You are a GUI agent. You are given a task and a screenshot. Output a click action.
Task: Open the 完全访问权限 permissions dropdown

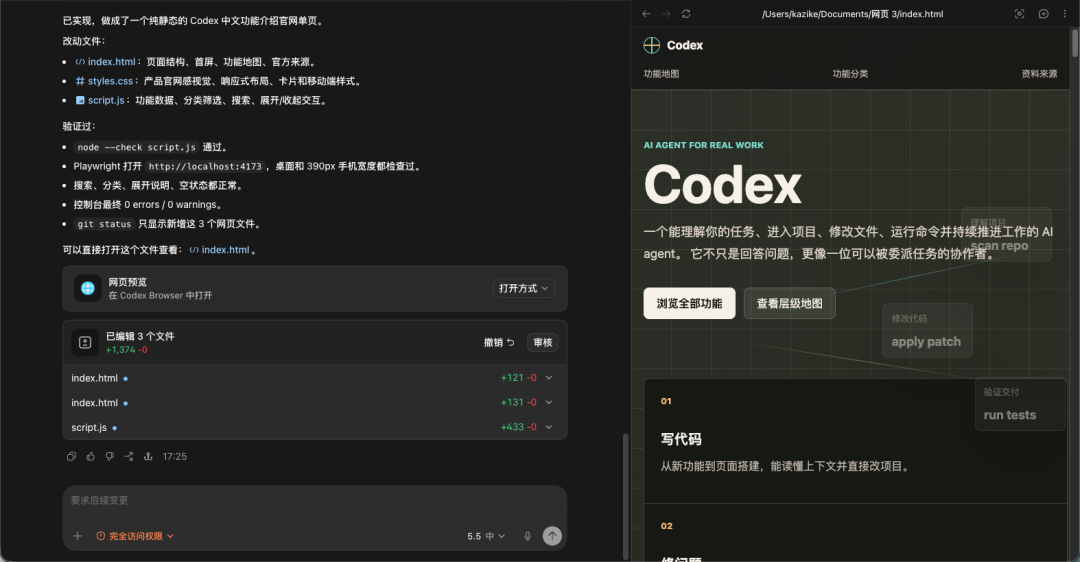click(x=135, y=536)
